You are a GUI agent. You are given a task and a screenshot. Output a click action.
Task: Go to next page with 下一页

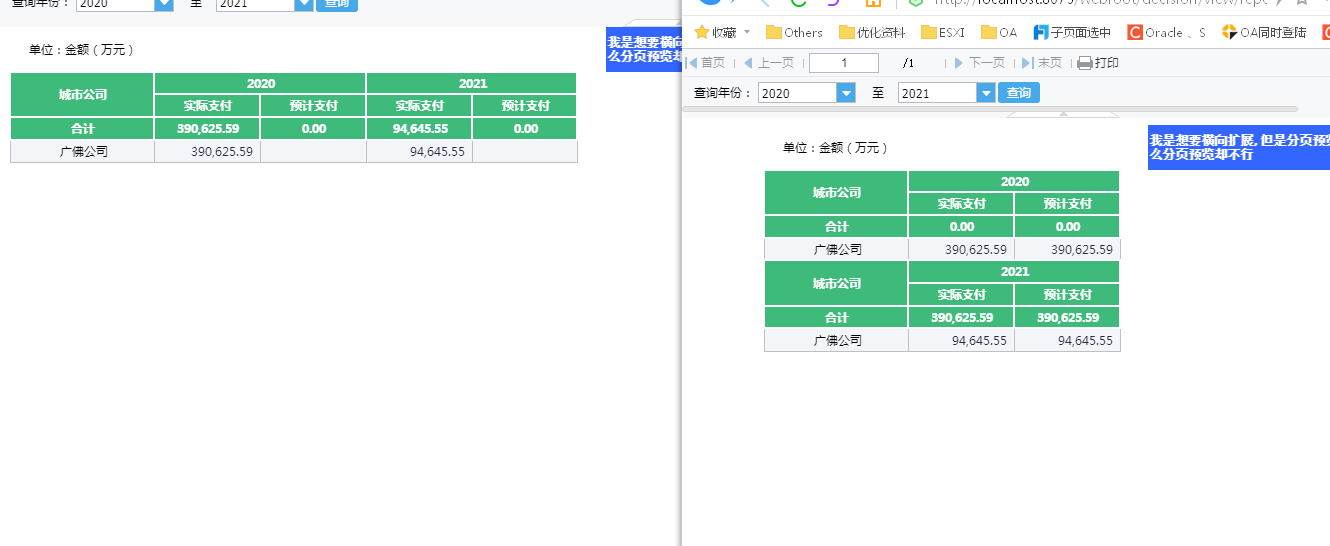[979, 63]
